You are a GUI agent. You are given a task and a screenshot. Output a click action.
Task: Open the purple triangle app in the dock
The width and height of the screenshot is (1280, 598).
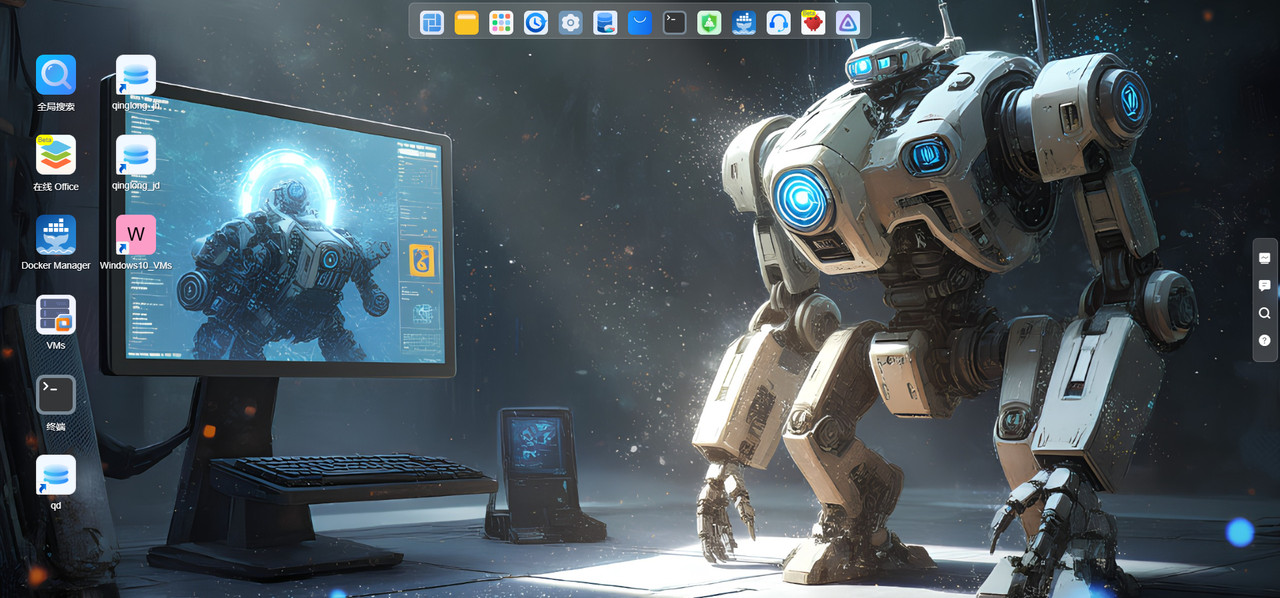click(848, 22)
